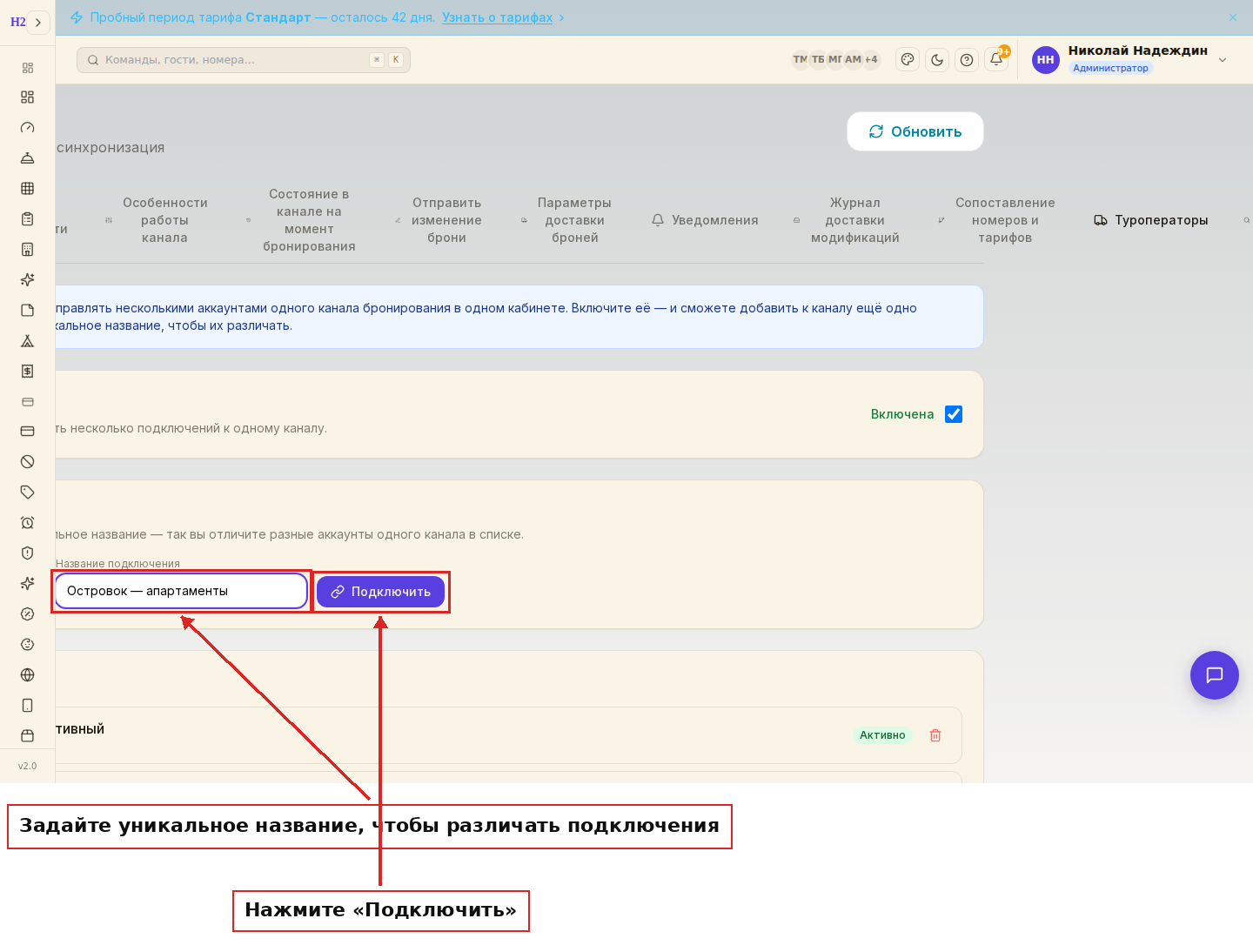Switch to the Туроператоры tab
Viewport: 1253px width, 952px height.
click(1150, 220)
